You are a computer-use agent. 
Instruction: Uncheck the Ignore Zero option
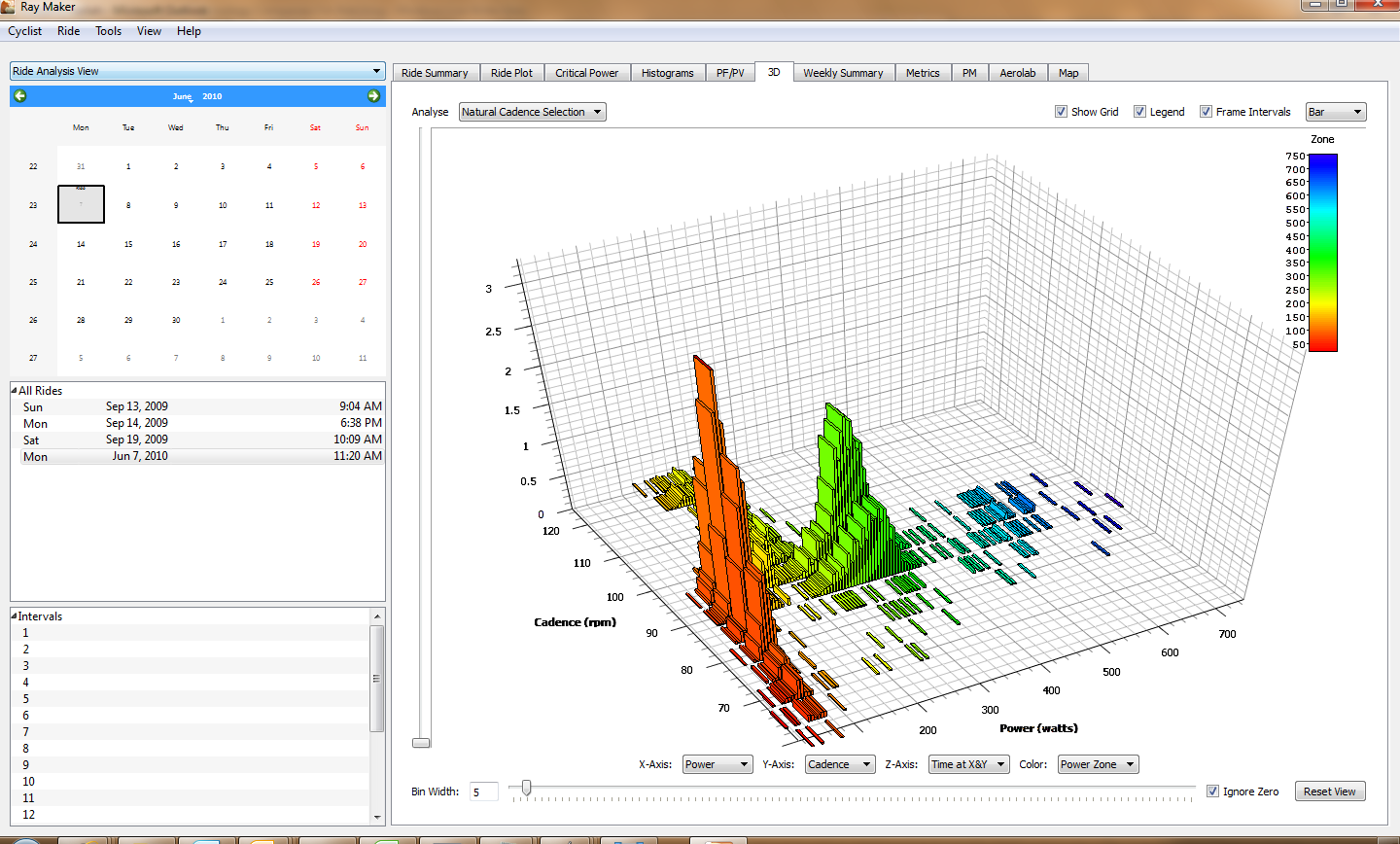click(1212, 791)
